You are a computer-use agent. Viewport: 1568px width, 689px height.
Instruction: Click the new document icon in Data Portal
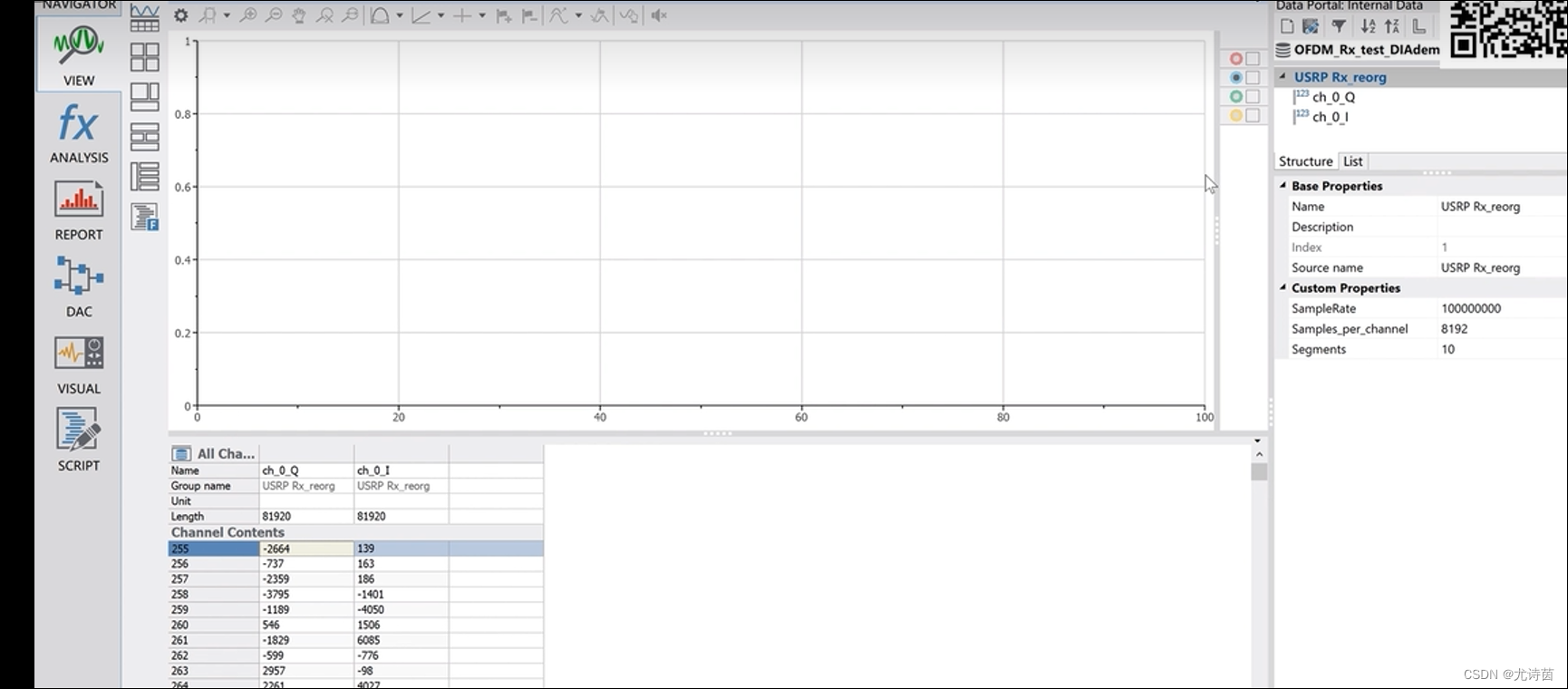[1287, 27]
